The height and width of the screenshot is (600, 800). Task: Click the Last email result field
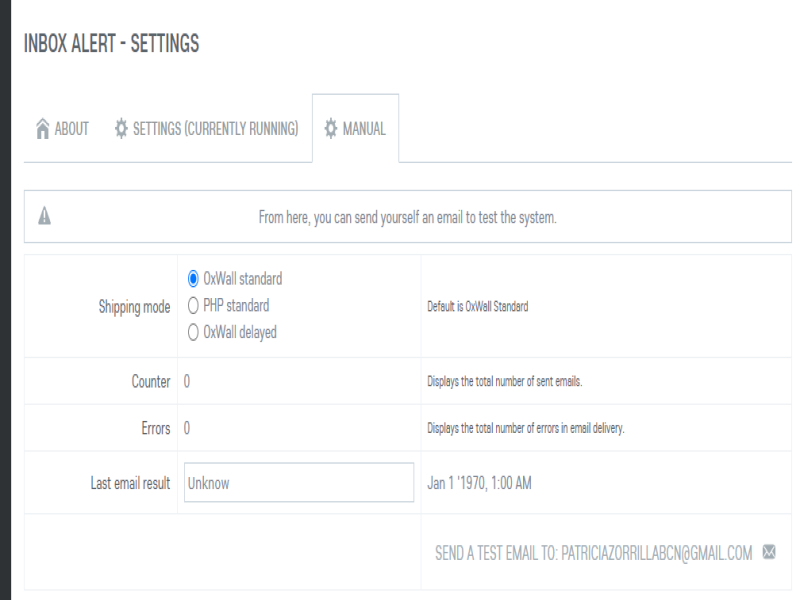pos(299,483)
